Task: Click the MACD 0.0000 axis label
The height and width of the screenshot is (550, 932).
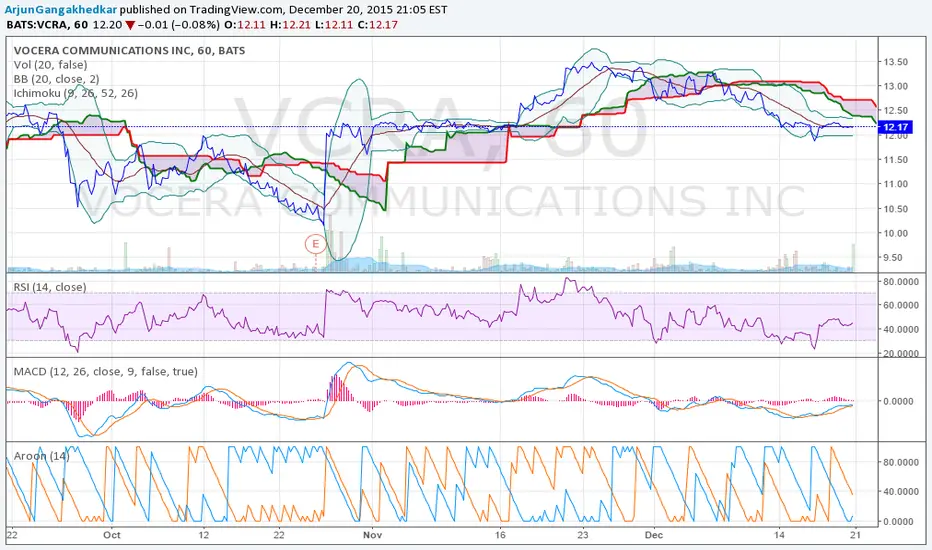Action: (898, 401)
